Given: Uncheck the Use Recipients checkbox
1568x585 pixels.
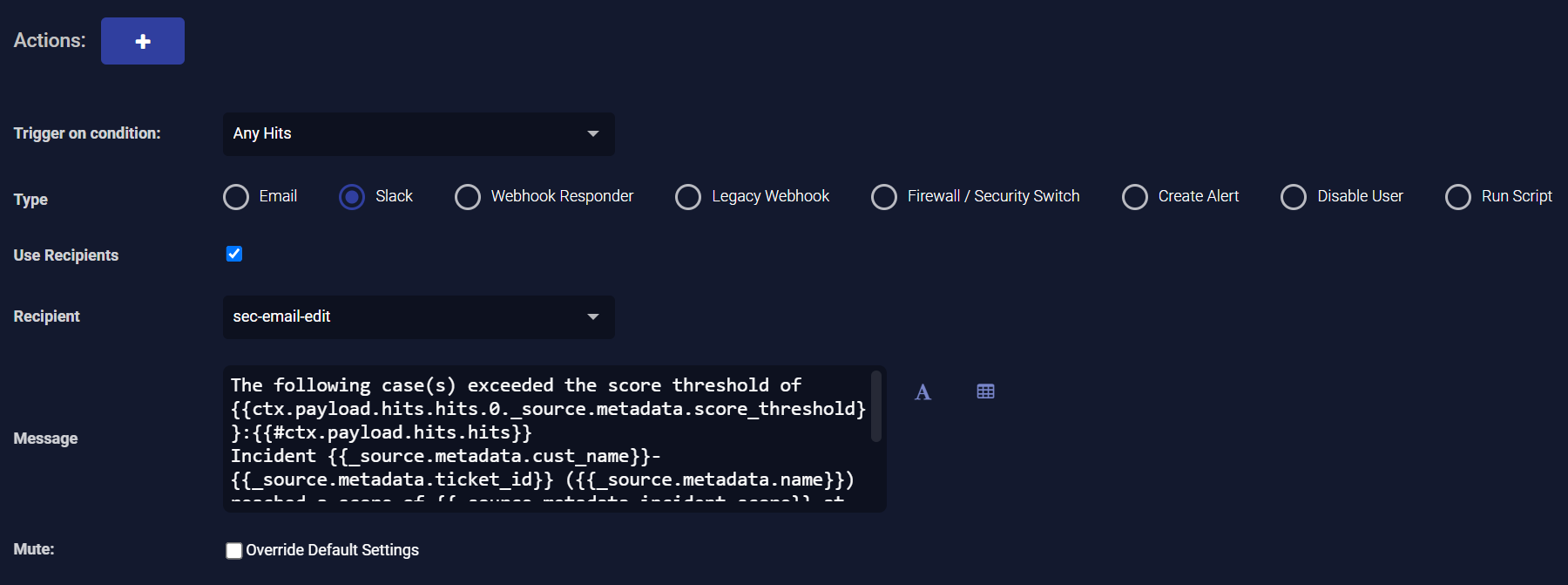Looking at the screenshot, I should tap(234, 254).
